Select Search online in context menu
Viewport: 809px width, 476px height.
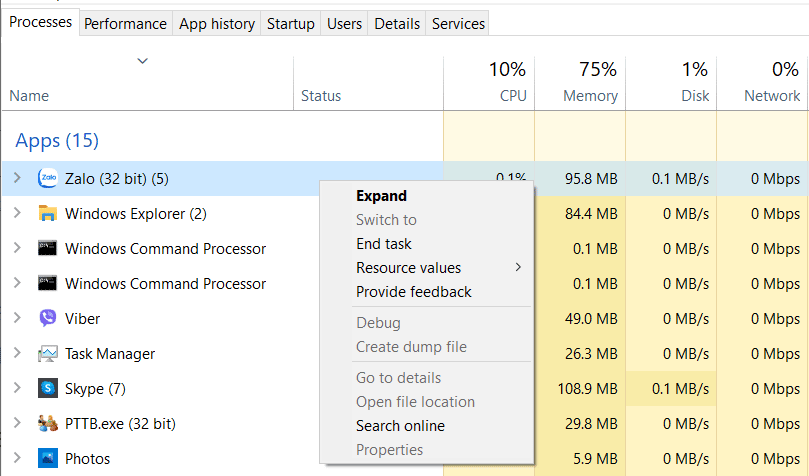click(400, 426)
